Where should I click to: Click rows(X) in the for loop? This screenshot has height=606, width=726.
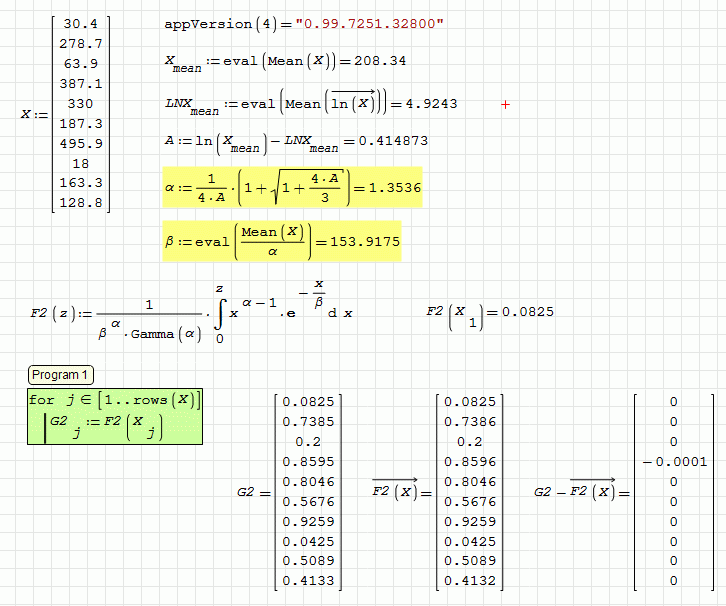(166, 401)
